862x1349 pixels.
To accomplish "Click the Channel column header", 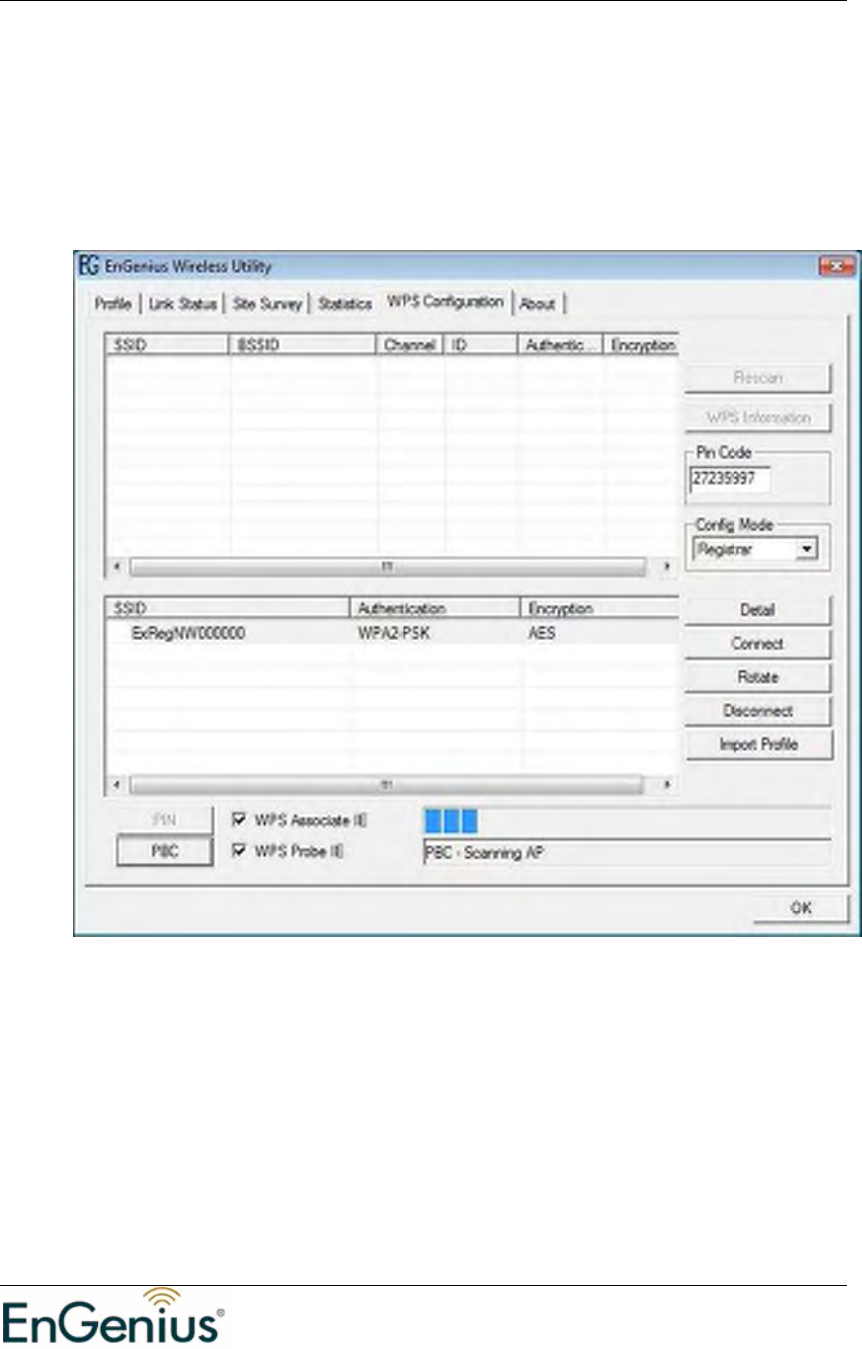I will (411, 345).
